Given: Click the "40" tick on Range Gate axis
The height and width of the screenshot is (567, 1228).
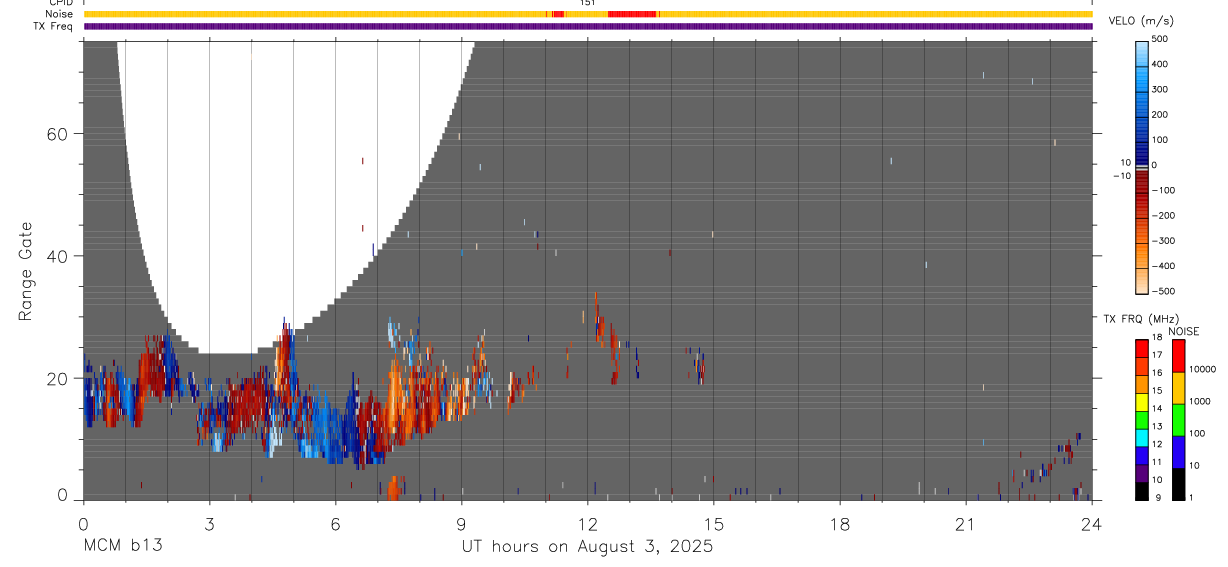Looking at the screenshot, I should pos(58,256).
